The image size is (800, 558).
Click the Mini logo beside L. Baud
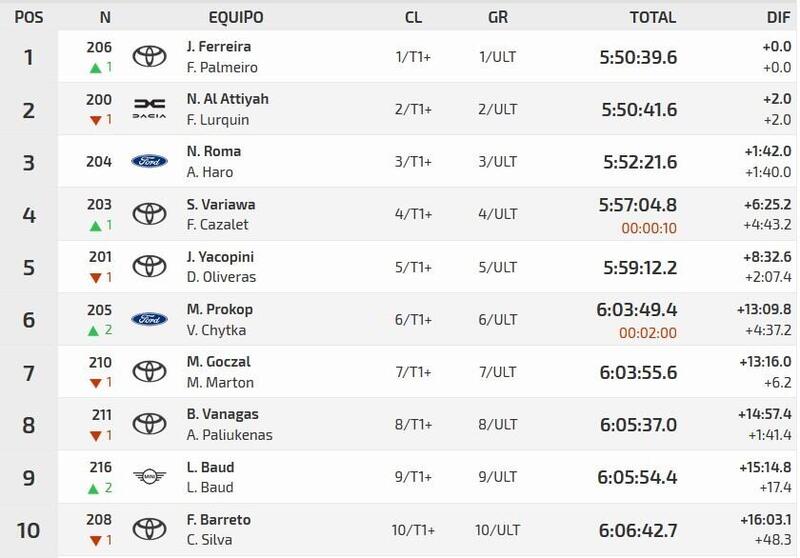pos(150,478)
